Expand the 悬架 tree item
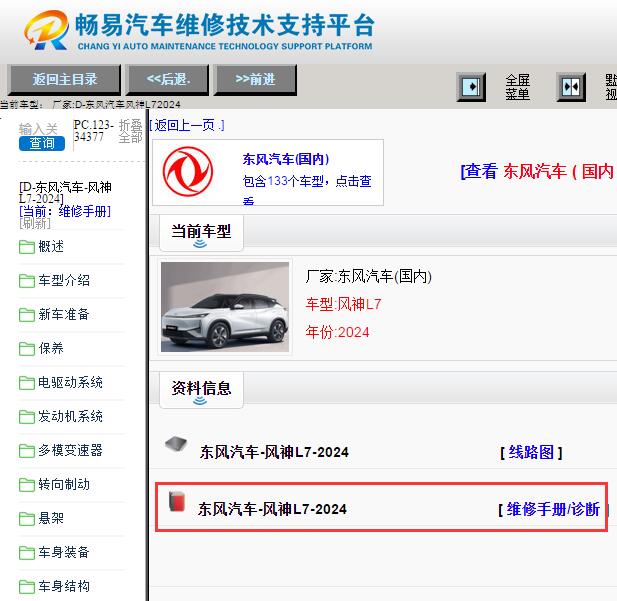Image resolution: width=617 pixels, height=601 pixels. pos(51,518)
